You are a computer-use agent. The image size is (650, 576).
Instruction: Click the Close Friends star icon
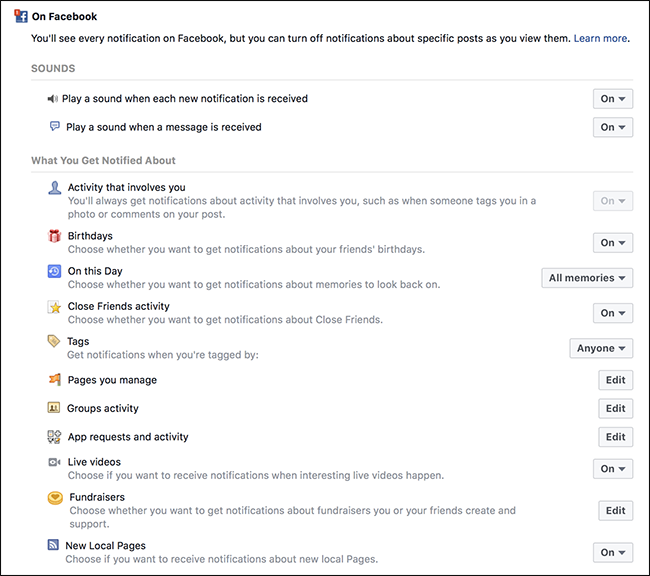tap(55, 307)
